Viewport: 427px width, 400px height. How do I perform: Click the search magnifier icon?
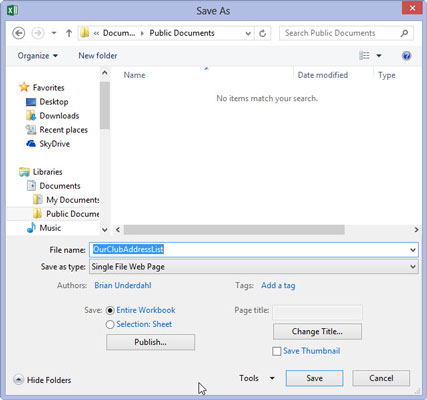coord(404,33)
